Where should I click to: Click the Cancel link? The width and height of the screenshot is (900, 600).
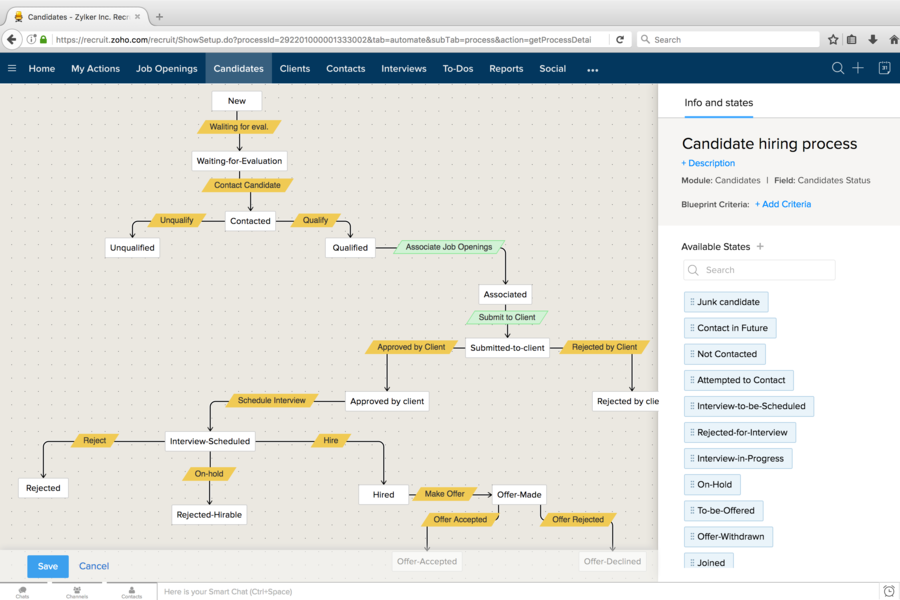[94, 566]
